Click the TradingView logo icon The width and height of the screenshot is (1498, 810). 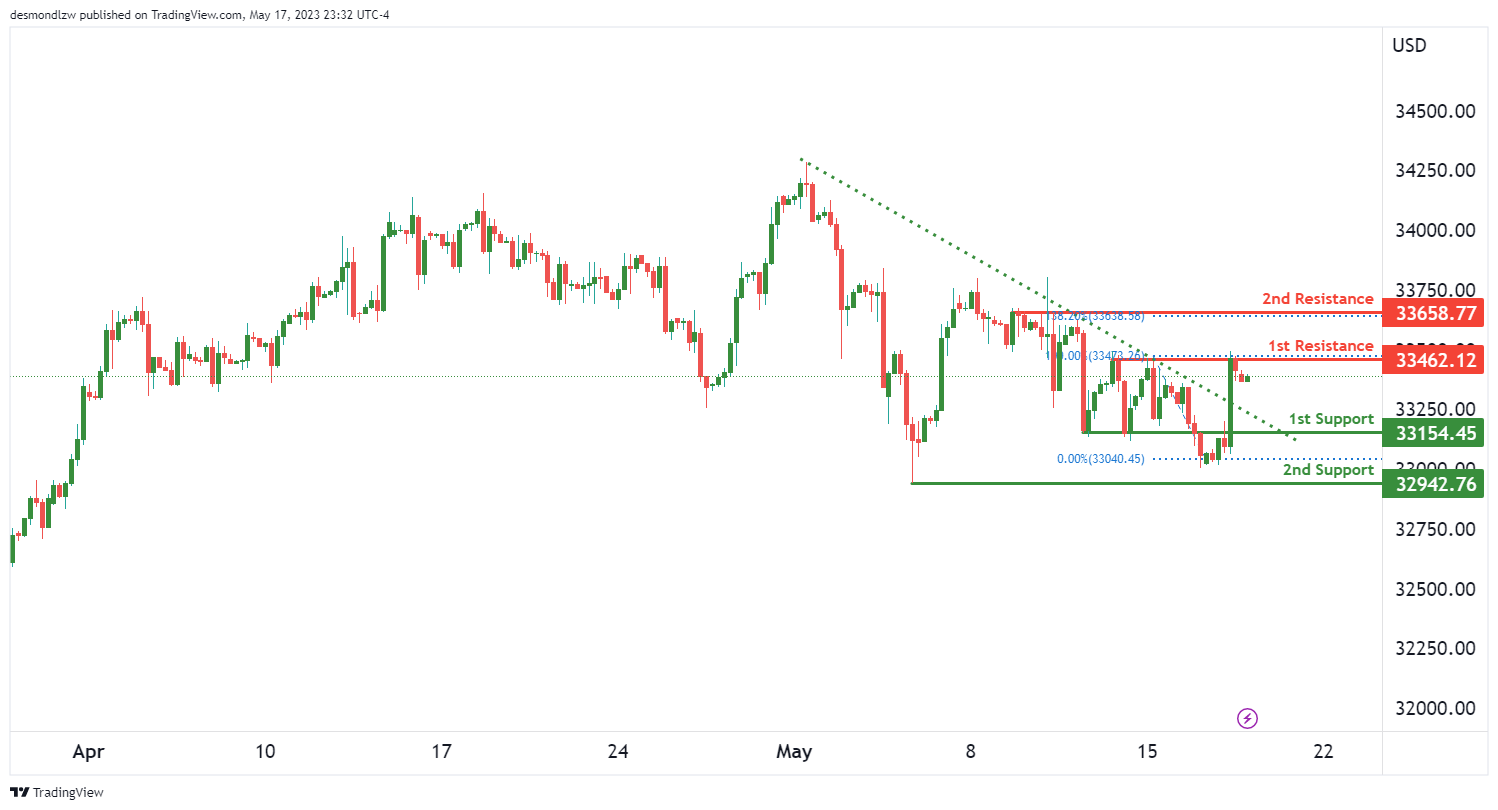click(20, 792)
